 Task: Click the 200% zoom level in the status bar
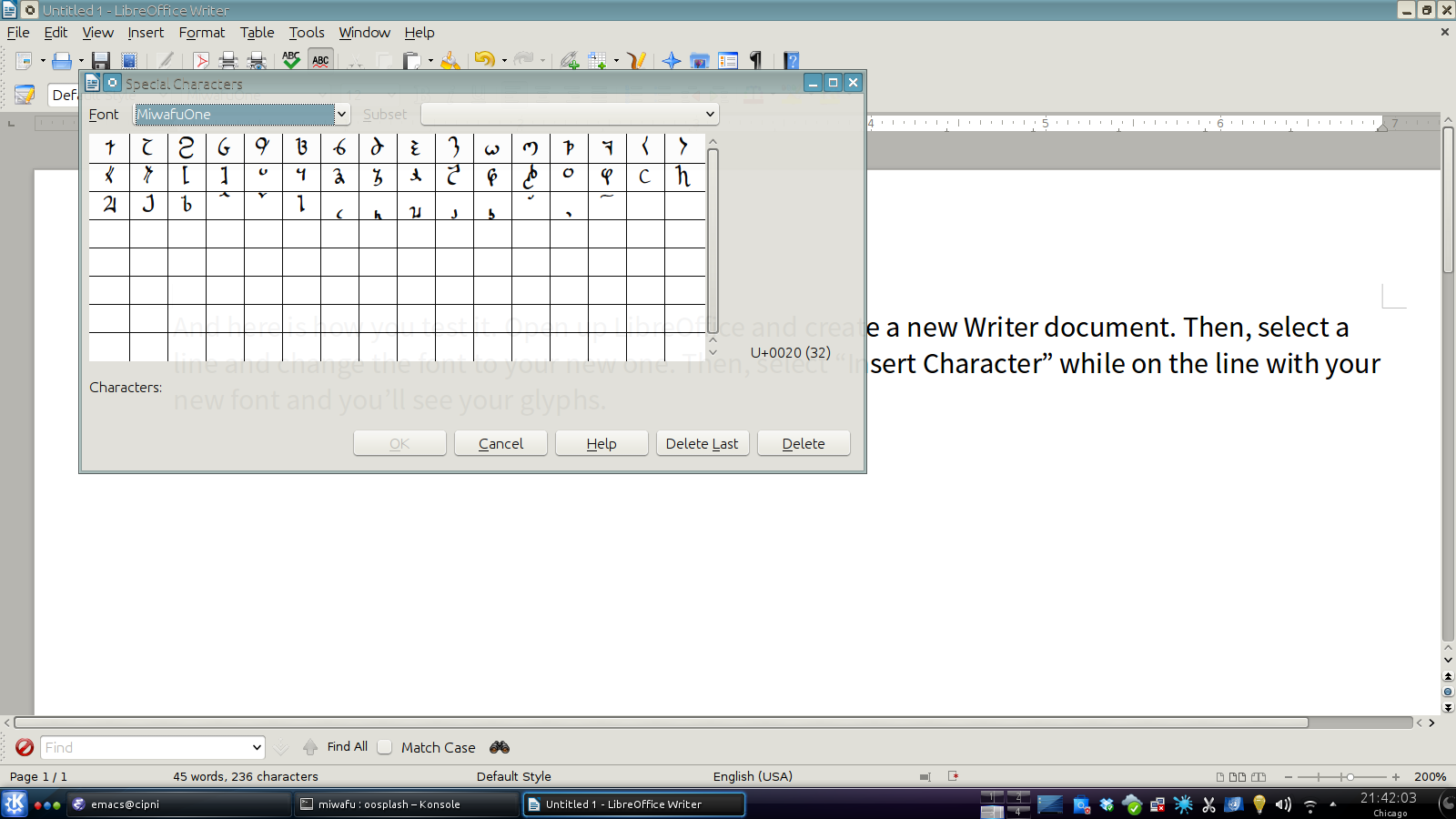click(x=1430, y=777)
